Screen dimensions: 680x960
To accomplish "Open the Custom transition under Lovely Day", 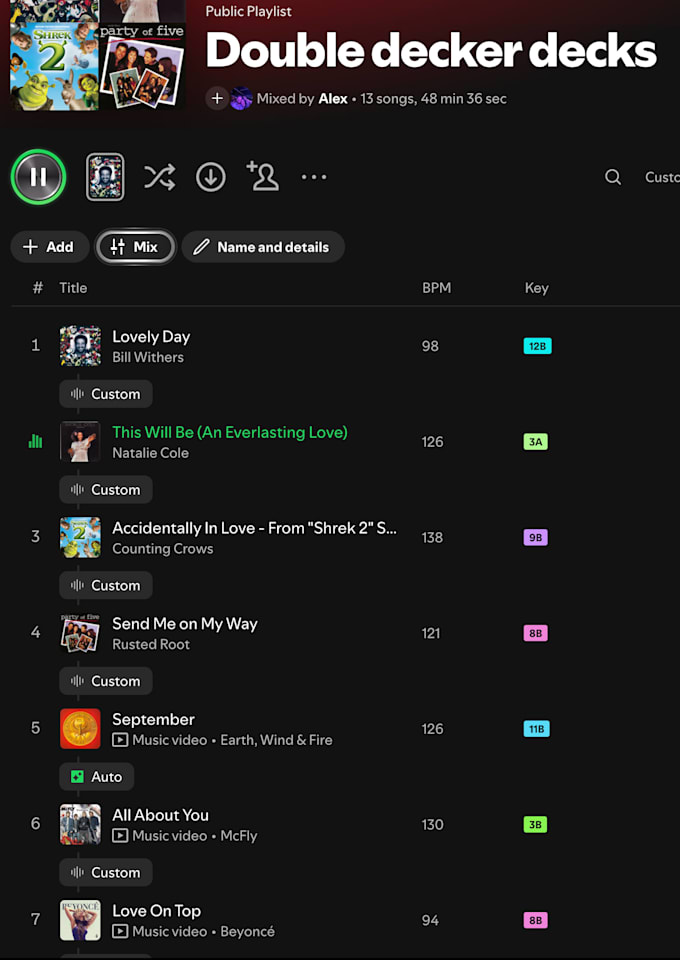I will (106, 394).
